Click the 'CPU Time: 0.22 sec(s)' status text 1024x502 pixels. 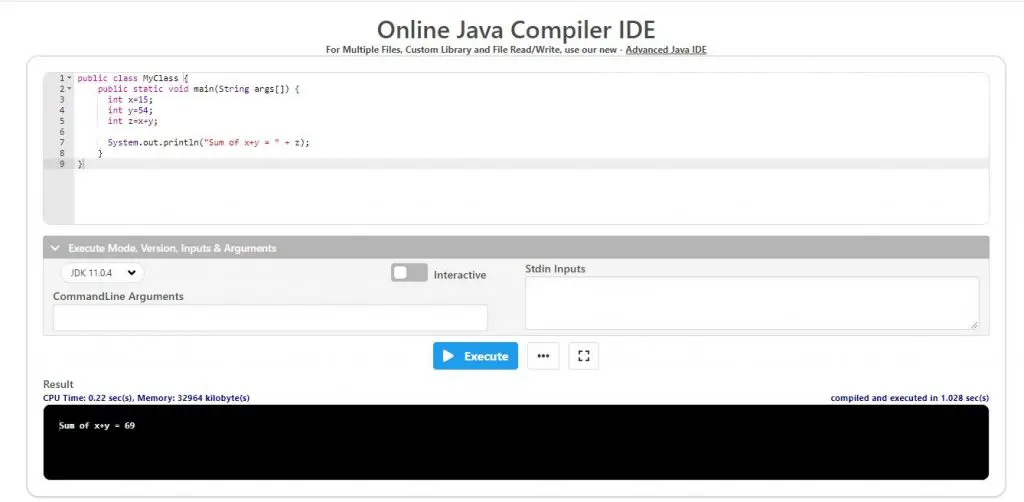coord(88,398)
